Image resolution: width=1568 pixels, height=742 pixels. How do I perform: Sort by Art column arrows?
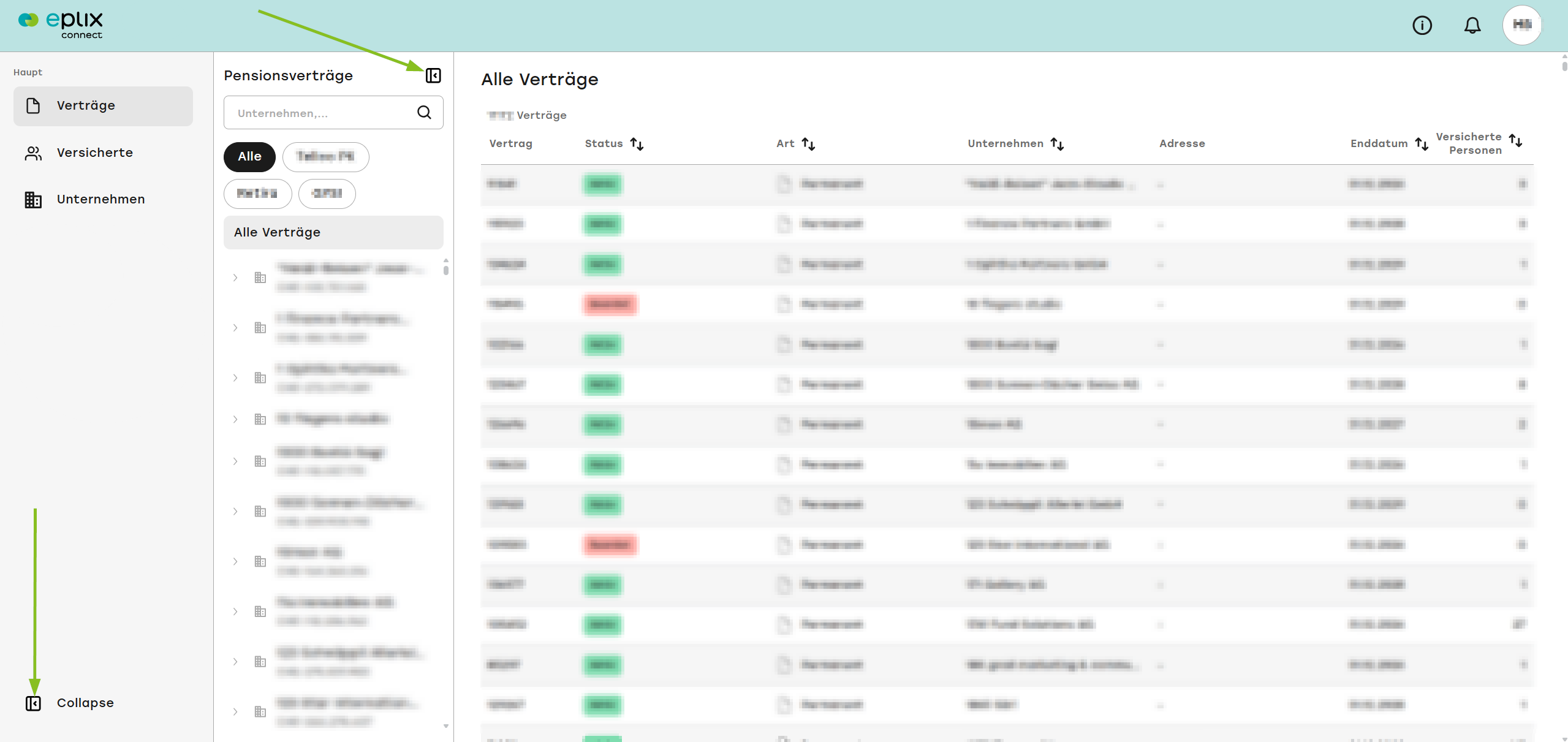click(809, 144)
